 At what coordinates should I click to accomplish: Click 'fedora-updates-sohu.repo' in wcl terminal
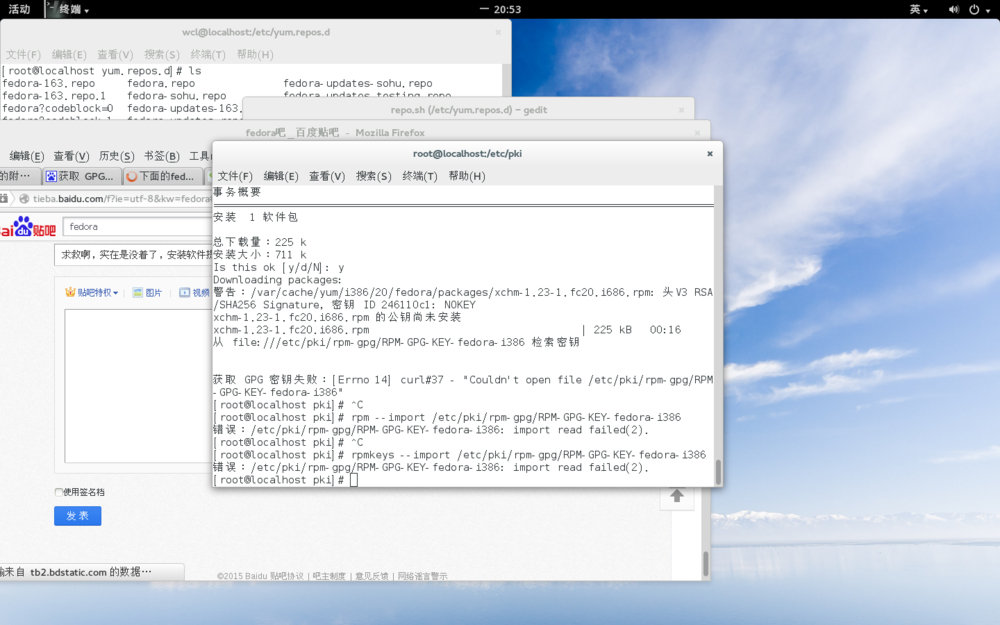[x=358, y=83]
